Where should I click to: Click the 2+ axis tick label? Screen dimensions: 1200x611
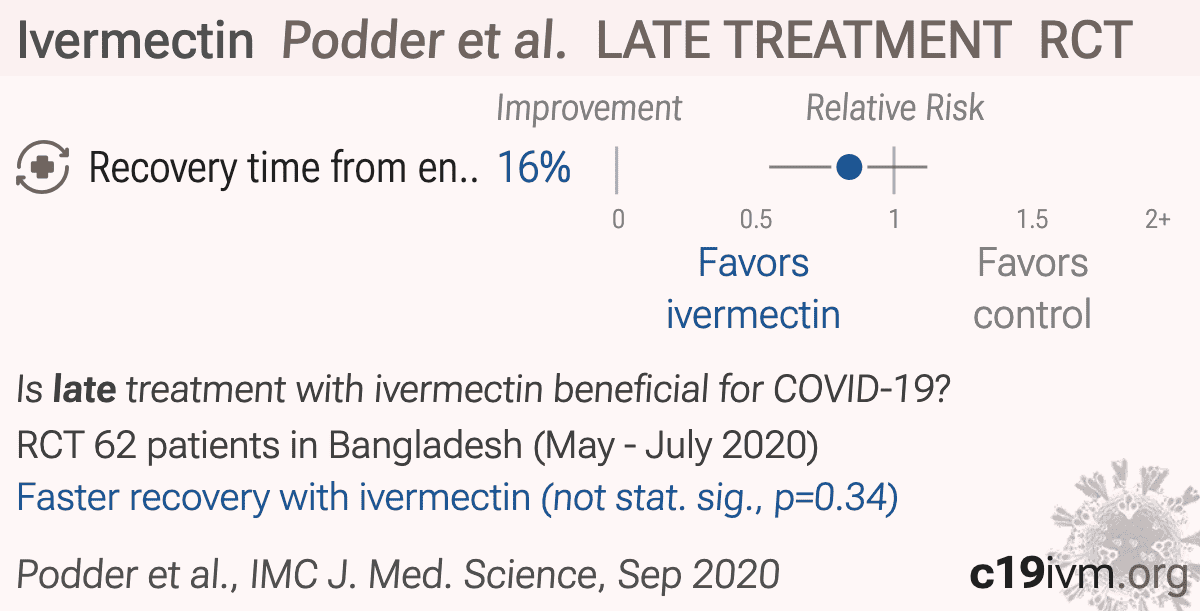(x=1157, y=219)
